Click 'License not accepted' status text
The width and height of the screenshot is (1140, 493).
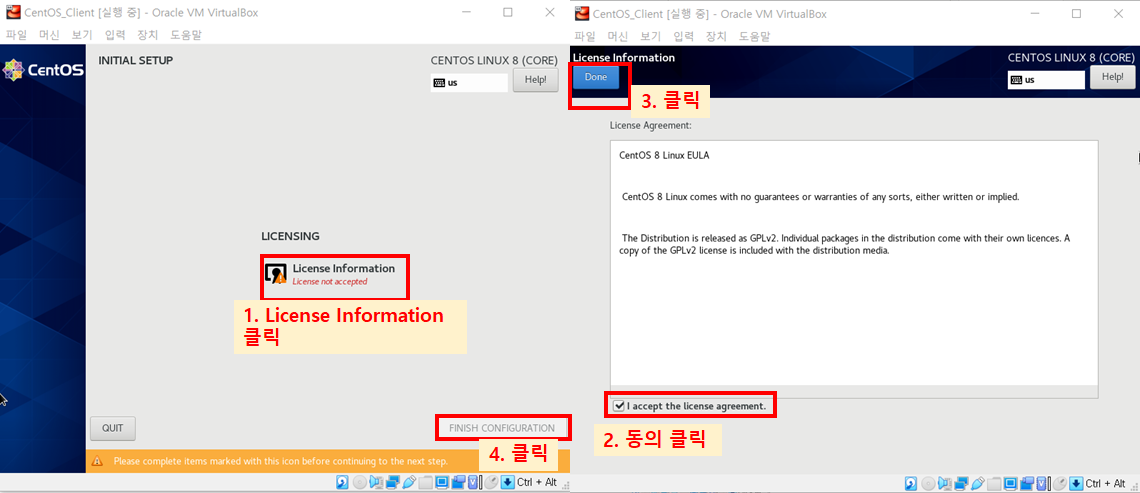pos(329,281)
